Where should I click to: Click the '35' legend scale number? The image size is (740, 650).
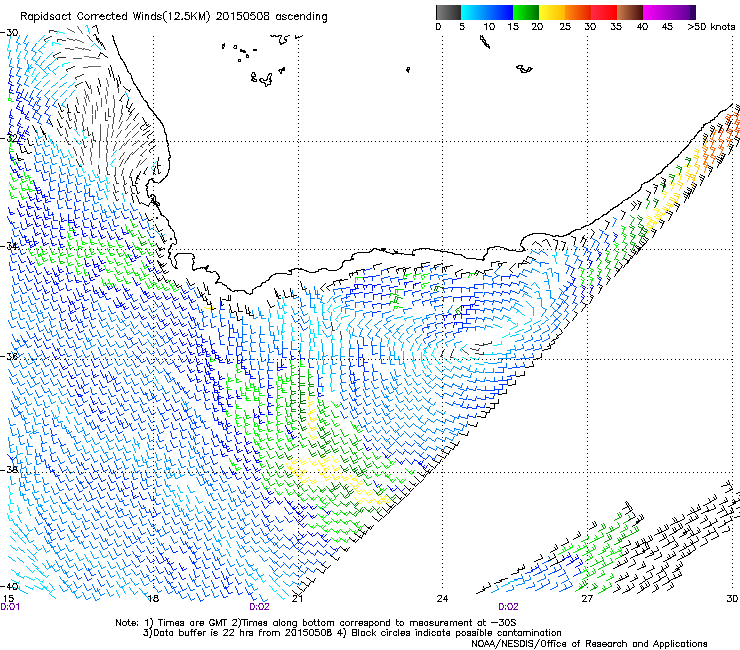[x=616, y=26]
